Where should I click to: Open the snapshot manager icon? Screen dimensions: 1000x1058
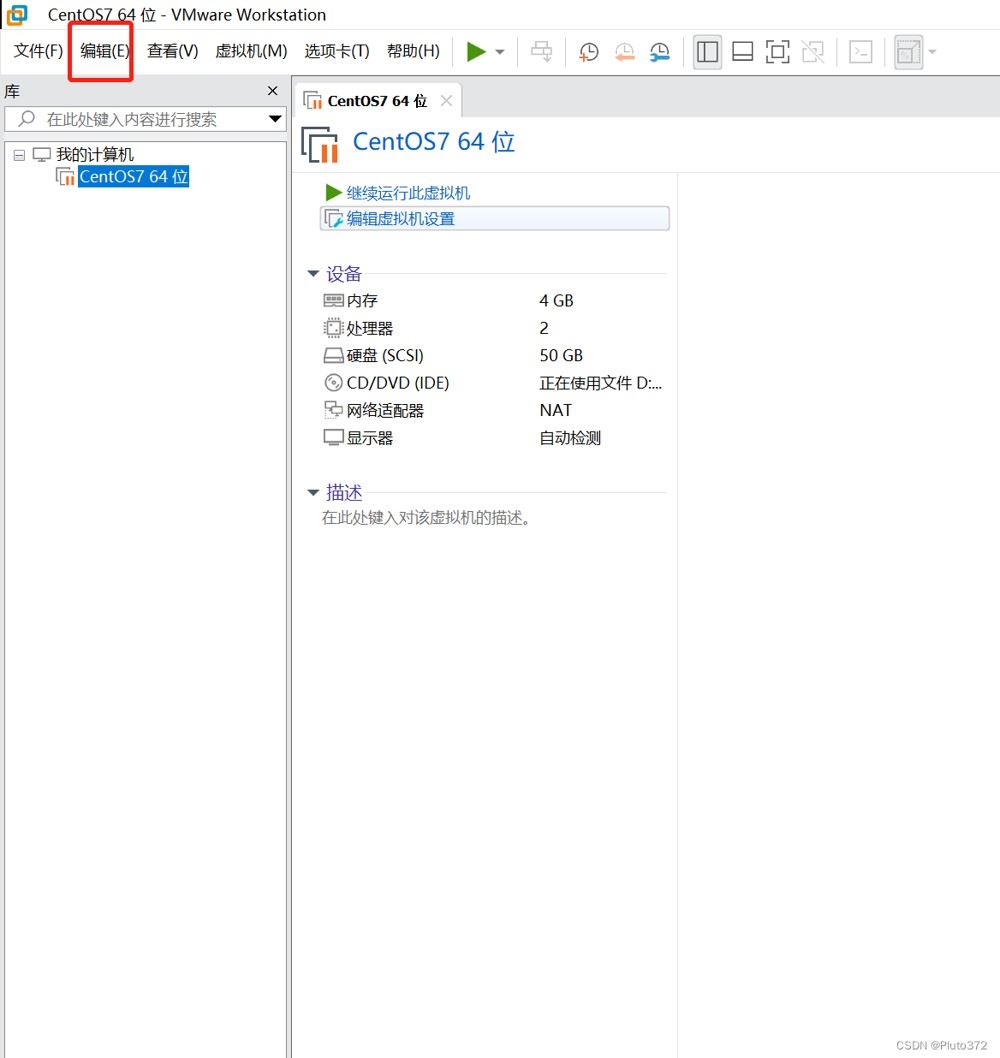659,52
